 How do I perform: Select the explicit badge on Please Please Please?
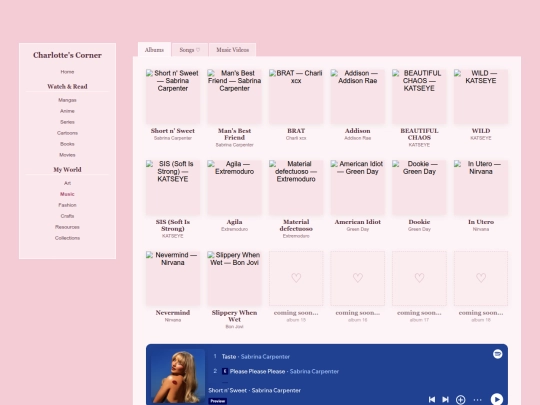[225, 371]
